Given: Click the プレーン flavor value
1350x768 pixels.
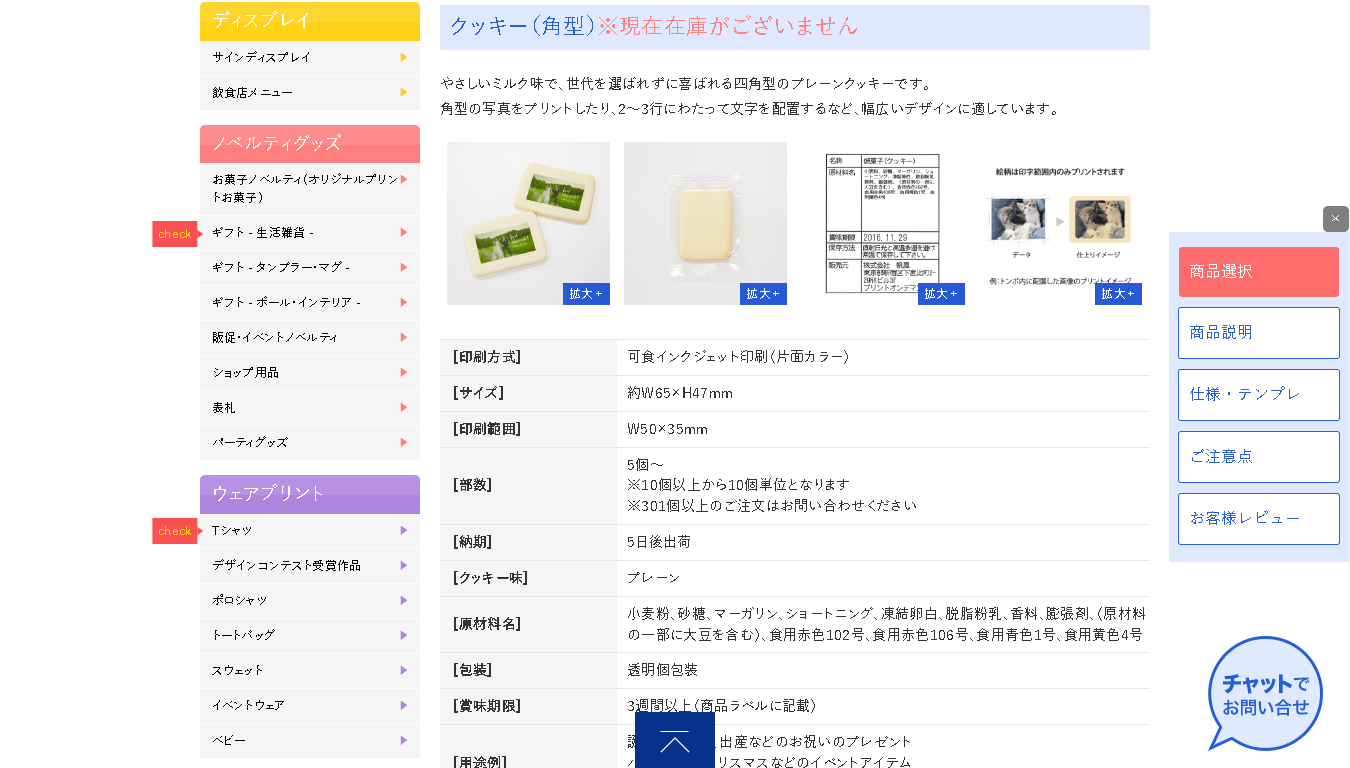Looking at the screenshot, I should click(x=654, y=578).
